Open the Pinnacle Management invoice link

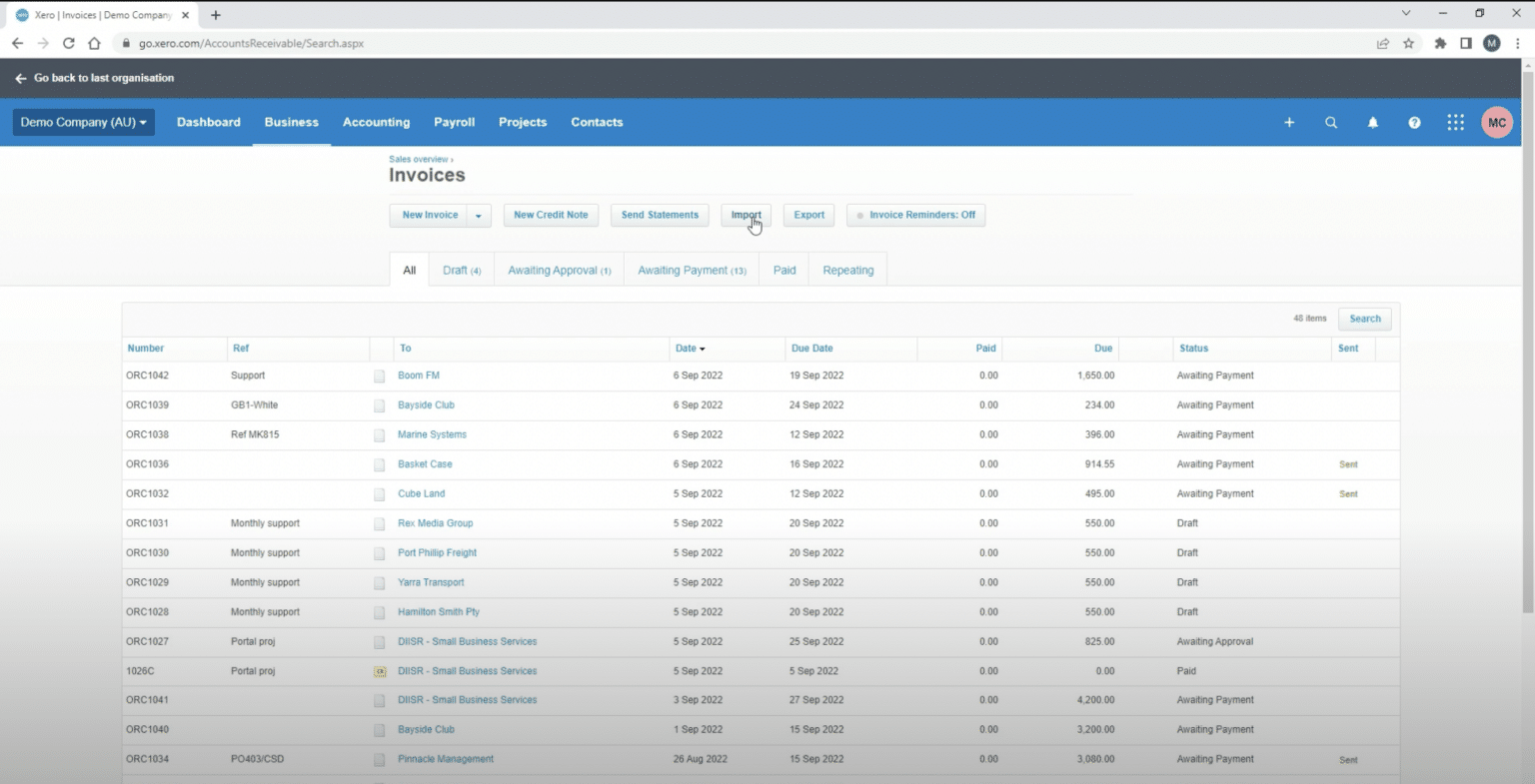446,759
